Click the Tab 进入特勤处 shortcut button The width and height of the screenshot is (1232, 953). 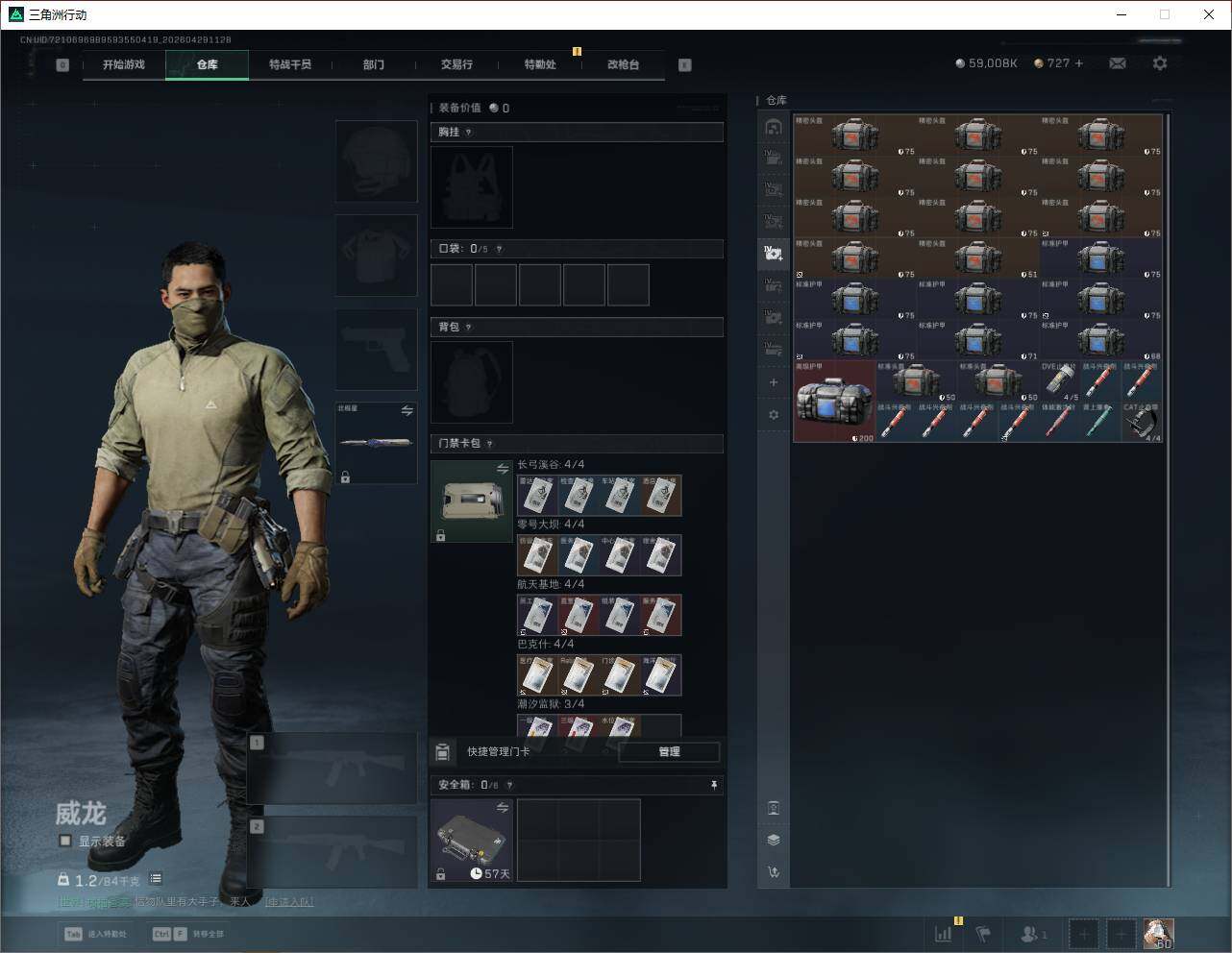click(x=95, y=934)
